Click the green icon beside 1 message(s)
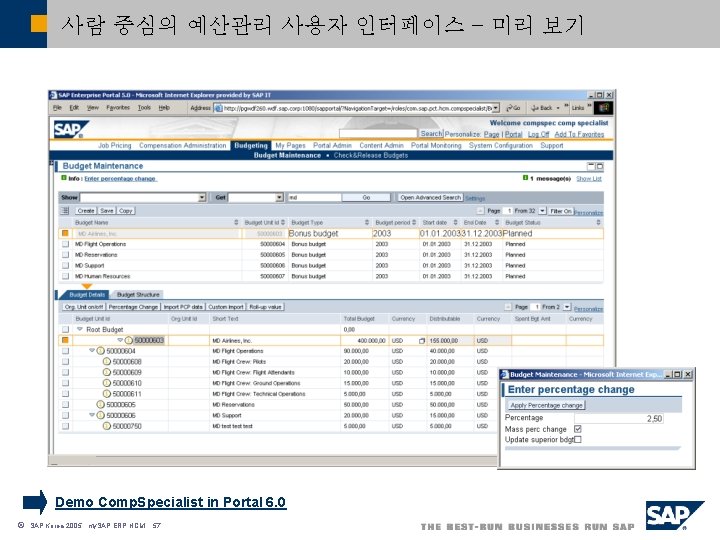Screen dimensions: 720x540 point(525,178)
